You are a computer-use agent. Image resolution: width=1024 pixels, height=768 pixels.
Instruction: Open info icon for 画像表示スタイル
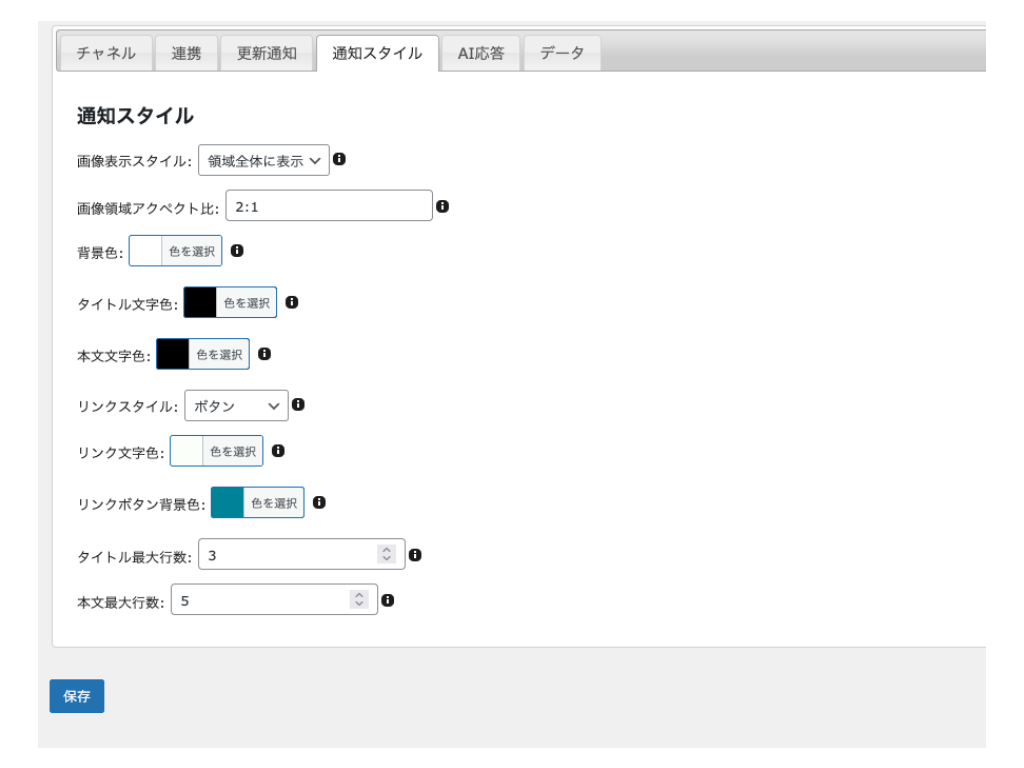340,159
